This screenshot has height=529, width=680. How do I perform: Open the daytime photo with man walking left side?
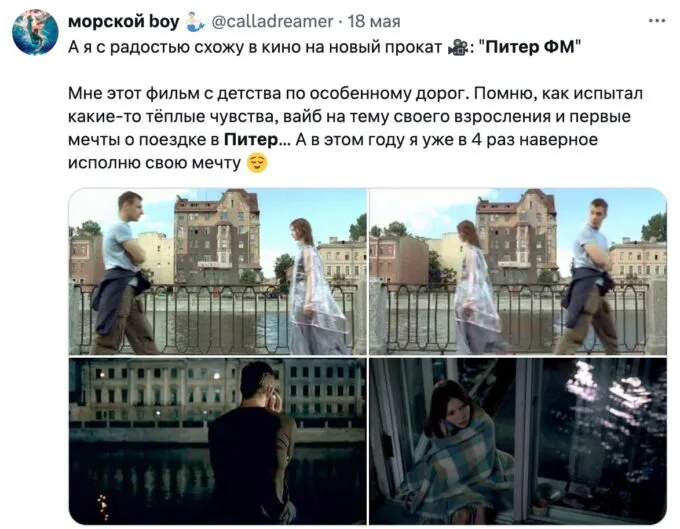[218, 271]
